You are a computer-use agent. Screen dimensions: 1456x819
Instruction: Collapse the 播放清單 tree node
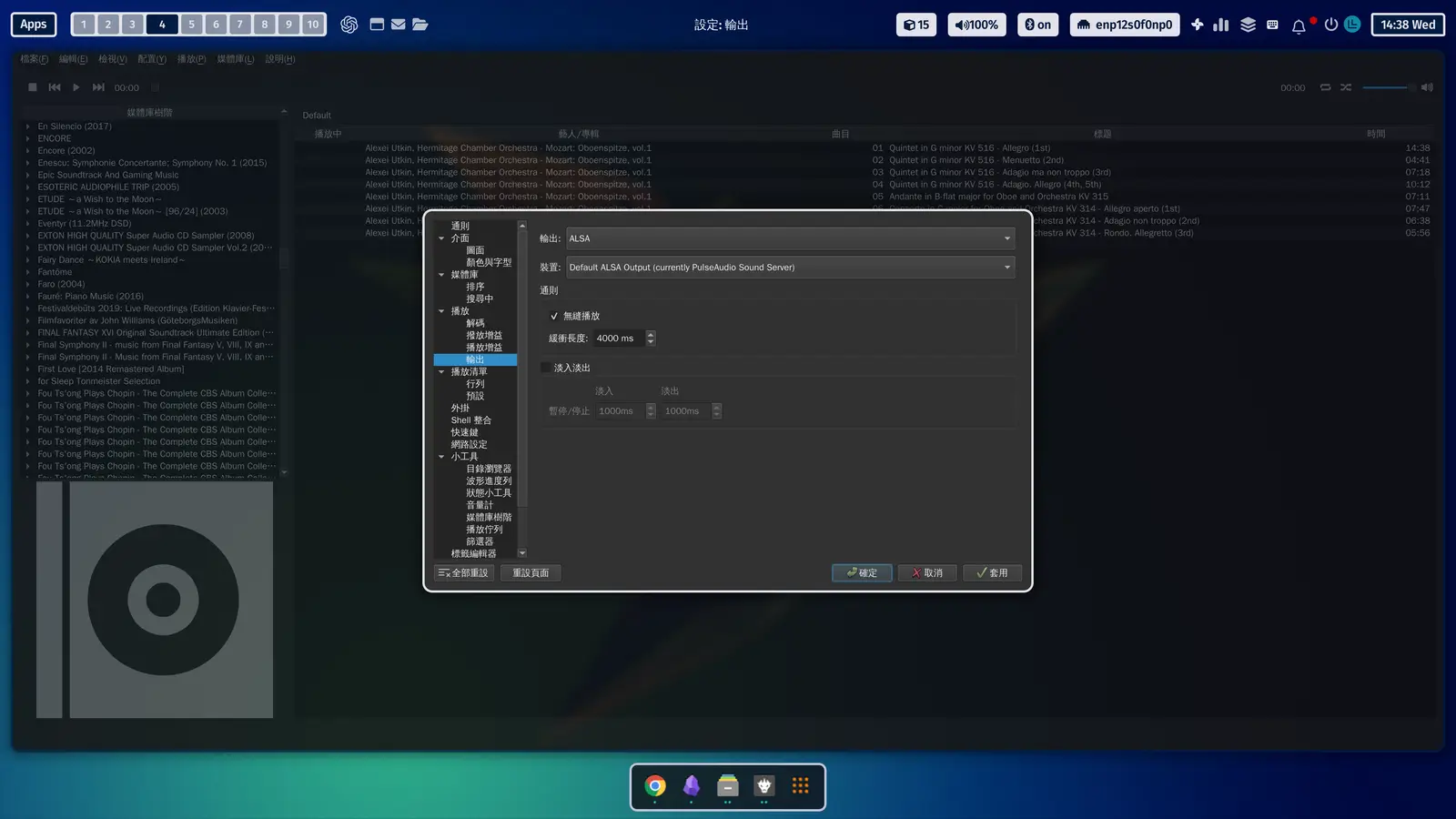point(442,371)
